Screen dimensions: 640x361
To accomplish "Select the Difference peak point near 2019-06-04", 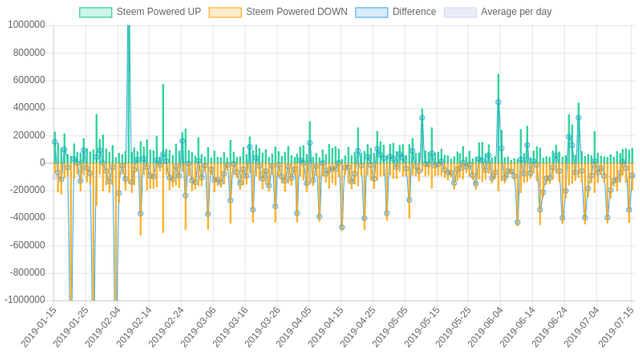I will 498,103.
